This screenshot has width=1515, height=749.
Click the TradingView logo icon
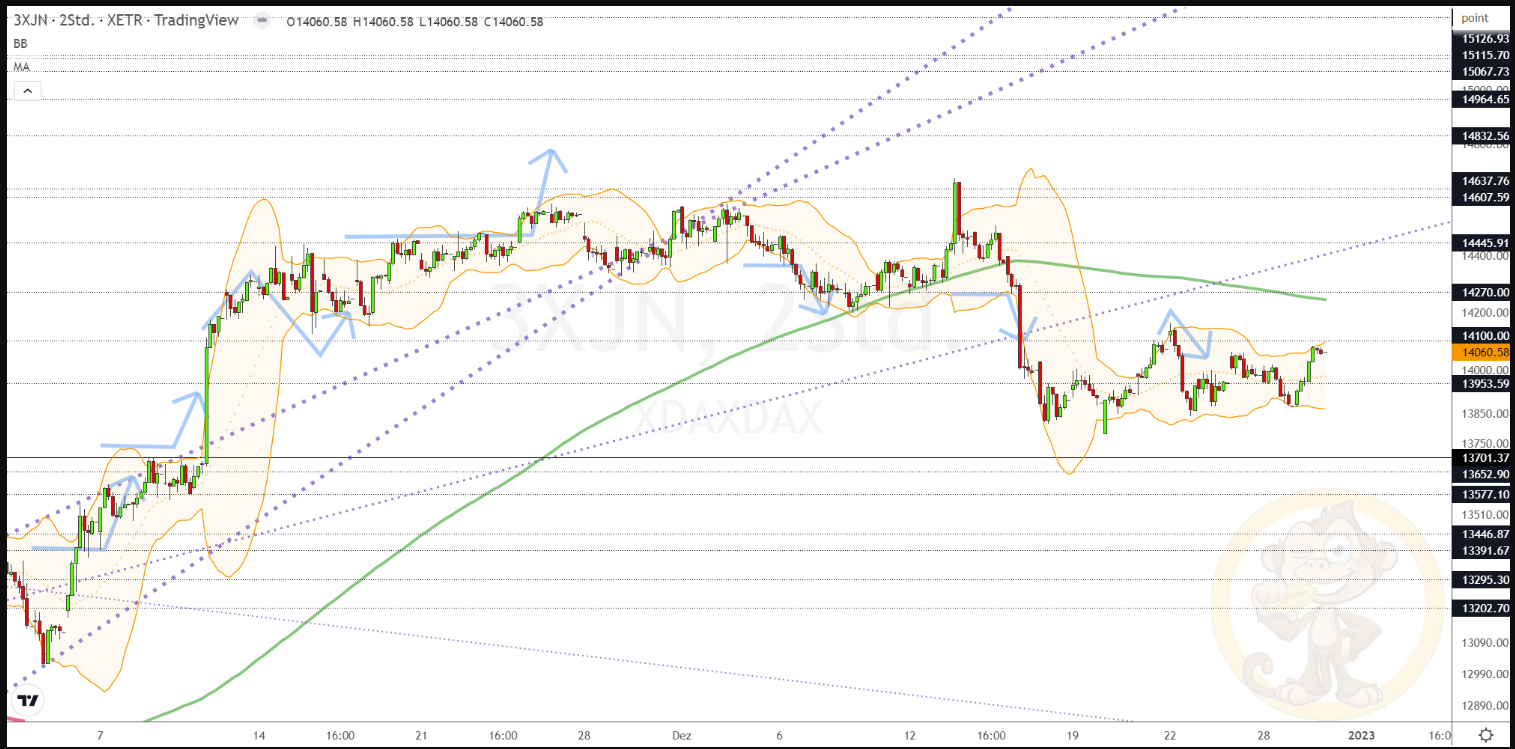coord(29,701)
